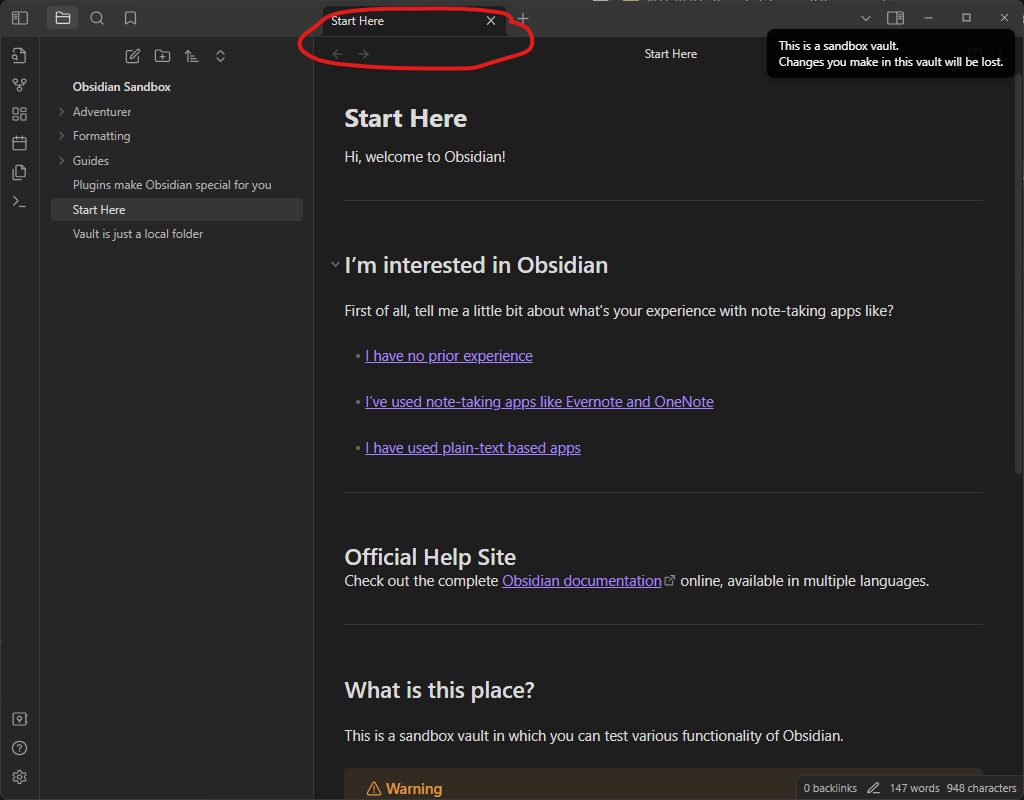Image resolution: width=1024 pixels, height=800 pixels.
Task: Open the command palette
Action: tap(19, 200)
